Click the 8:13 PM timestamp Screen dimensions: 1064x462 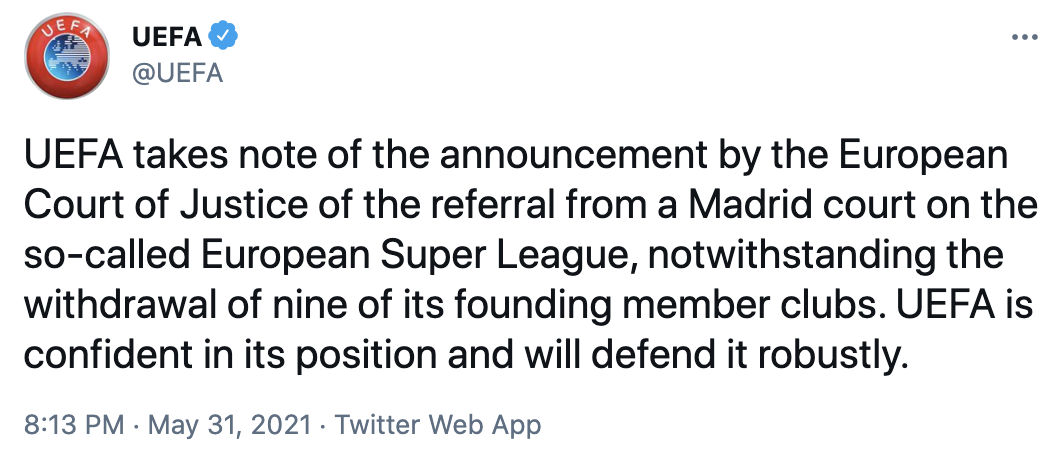(x=73, y=425)
